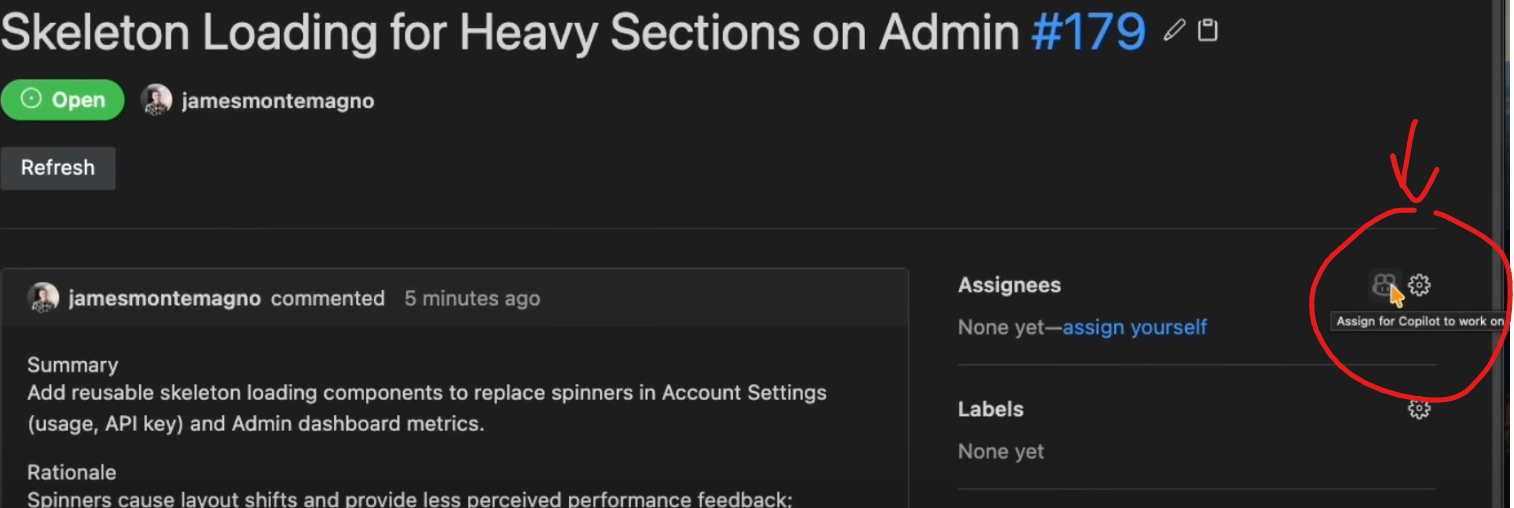Open the Labels gear settings
This screenshot has width=1514, height=508.
coord(1419,409)
